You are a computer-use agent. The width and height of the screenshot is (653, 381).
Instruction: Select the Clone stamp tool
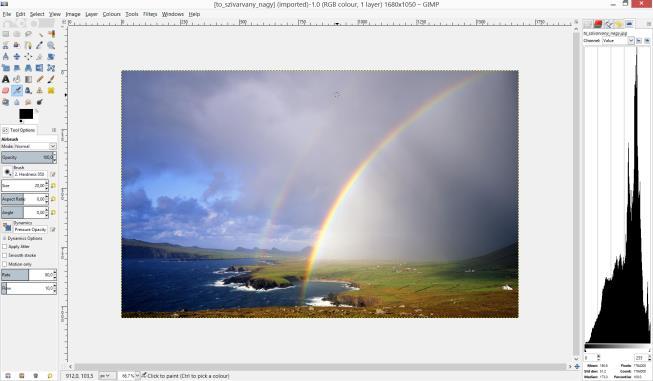coord(40,90)
